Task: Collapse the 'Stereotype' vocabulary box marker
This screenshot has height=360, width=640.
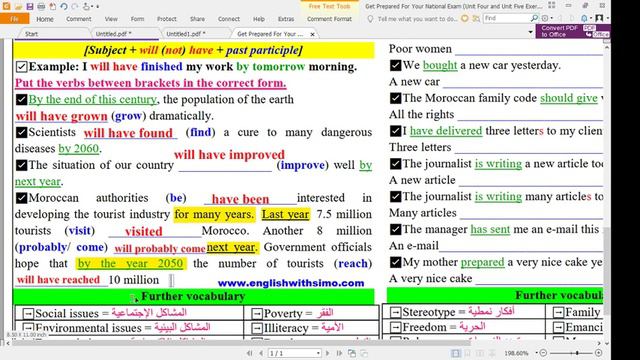Action: pyautogui.click(x=395, y=312)
